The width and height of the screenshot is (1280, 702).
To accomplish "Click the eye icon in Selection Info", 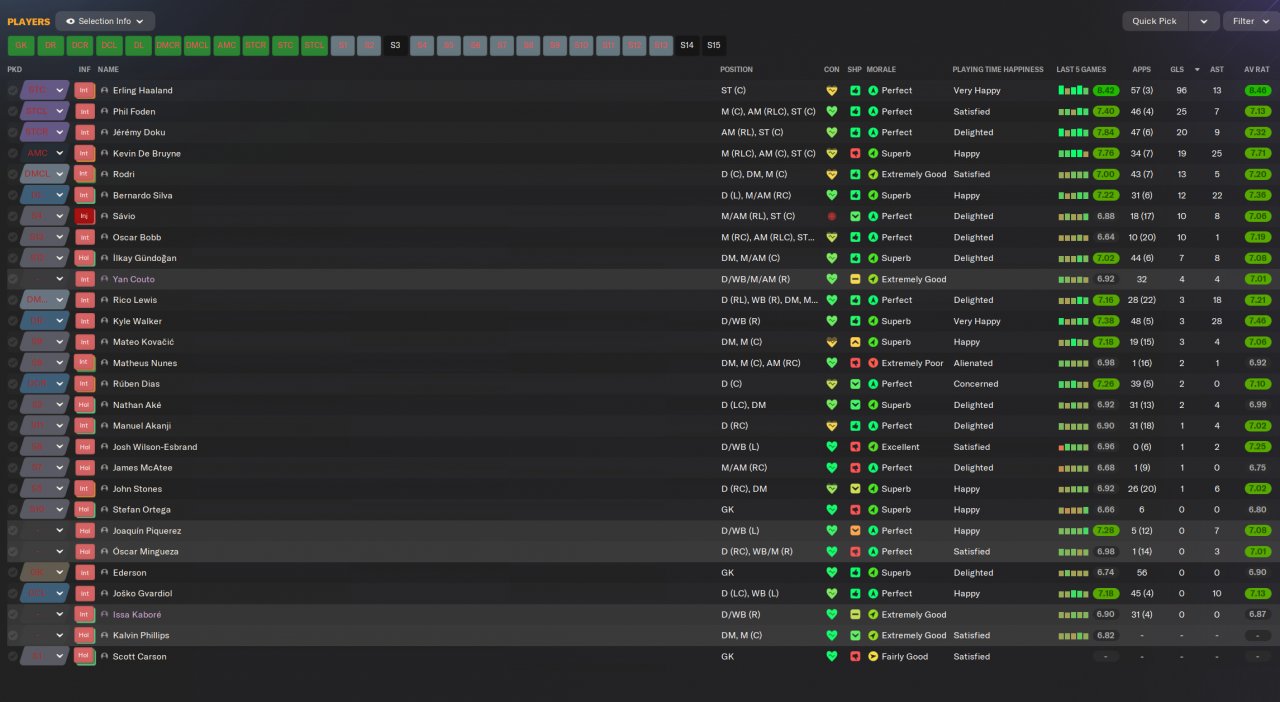I will tap(70, 21).
